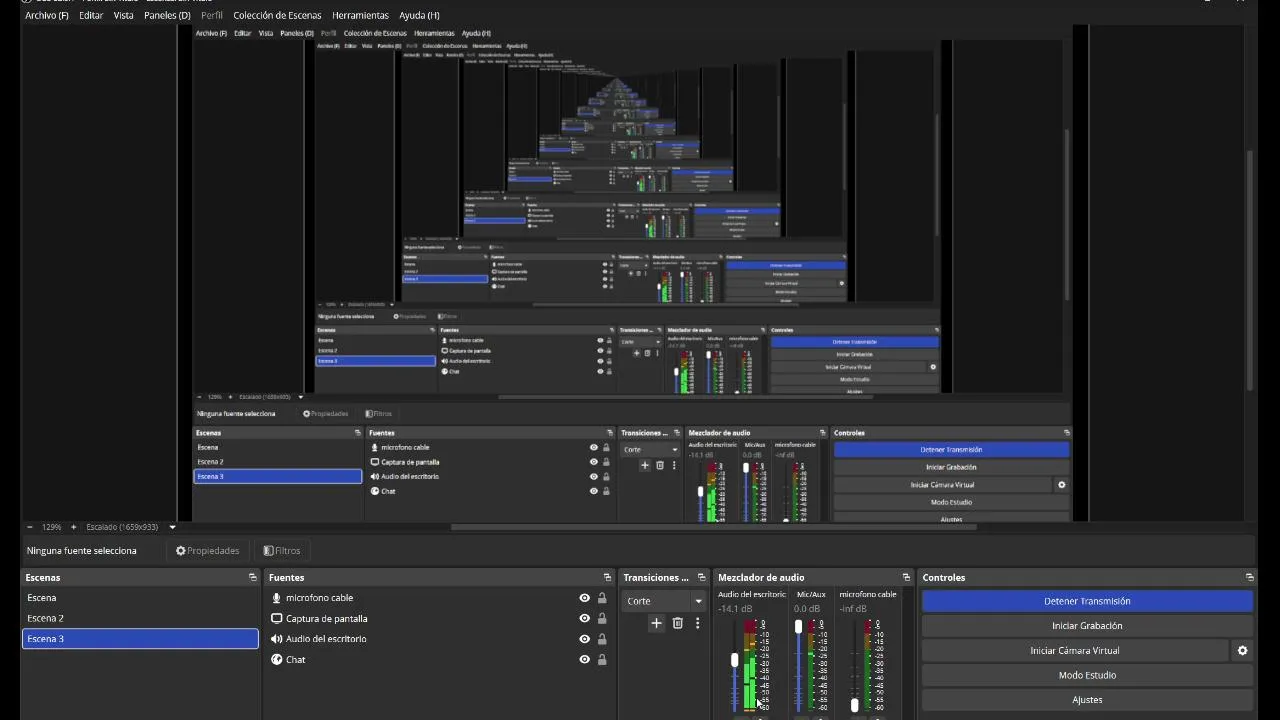Select the Escena 2 scene
Screen dimensions: 1280x720
pos(140,618)
